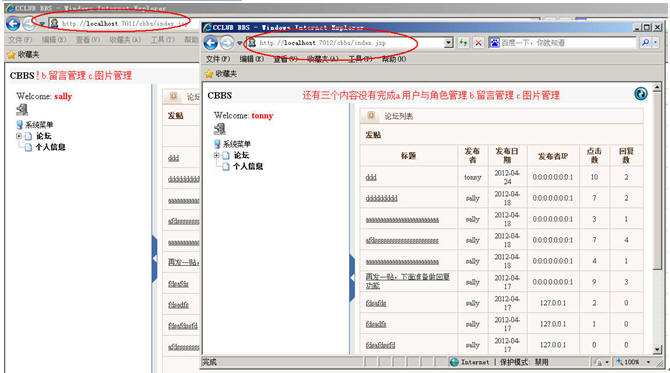670x373 pixels.
Task: Open the 查看(V) menu in front window
Action: 285,59
